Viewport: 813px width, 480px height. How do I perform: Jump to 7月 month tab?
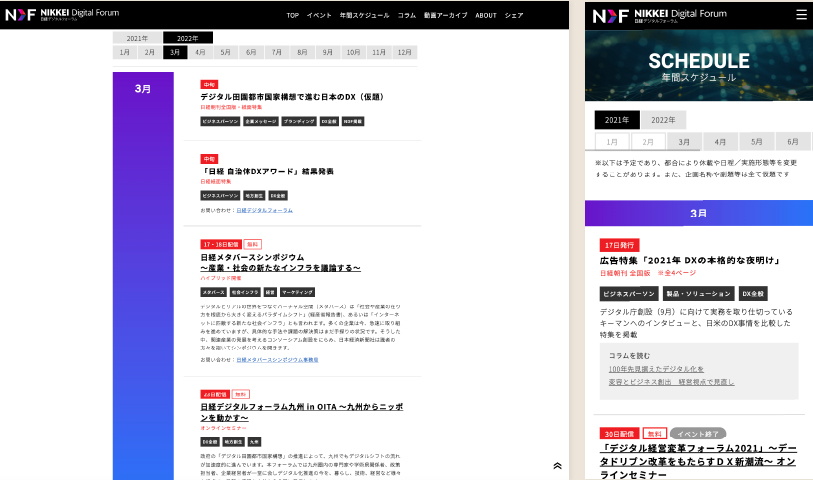(277, 52)
